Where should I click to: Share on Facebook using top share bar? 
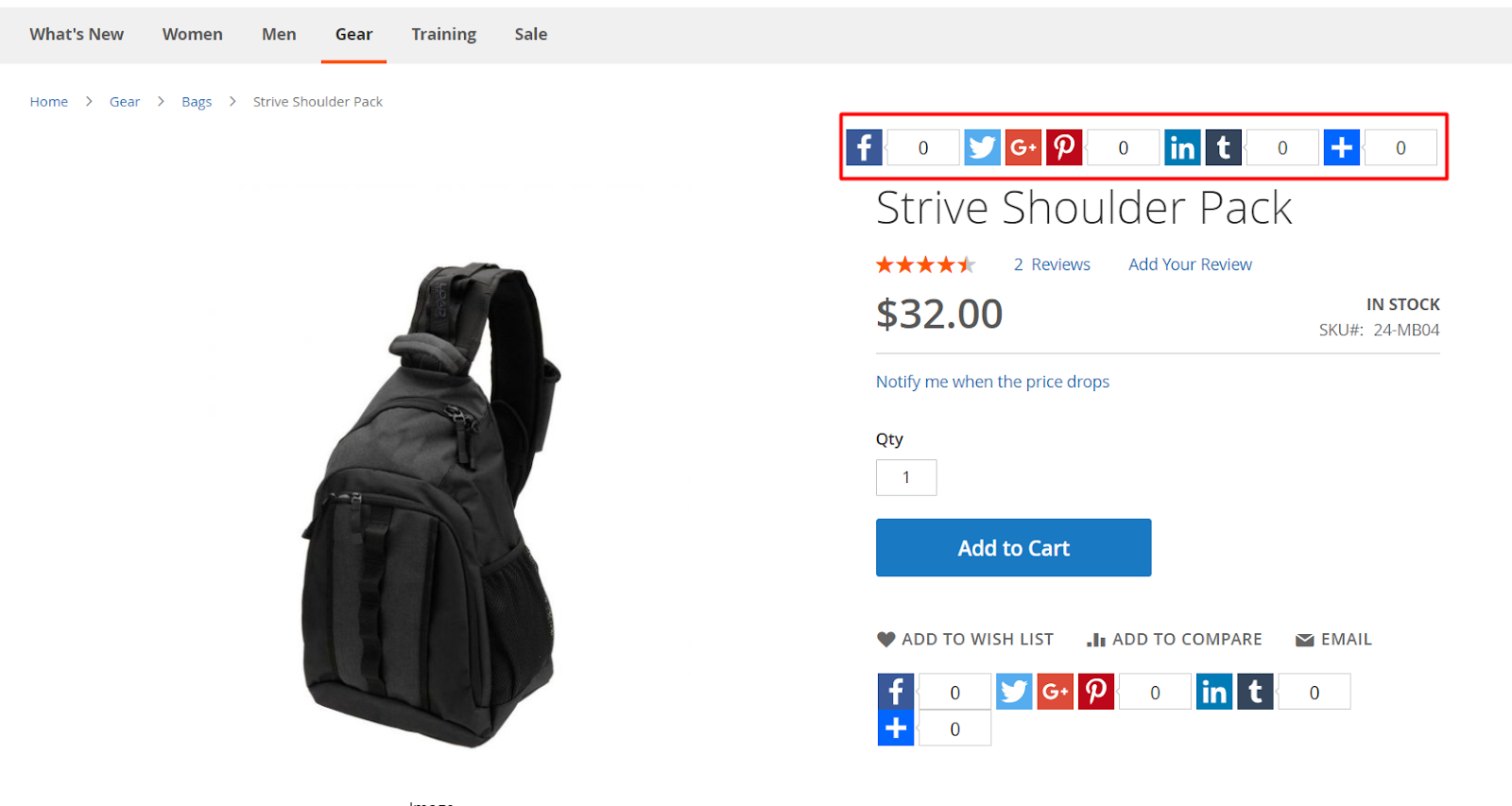864,147
